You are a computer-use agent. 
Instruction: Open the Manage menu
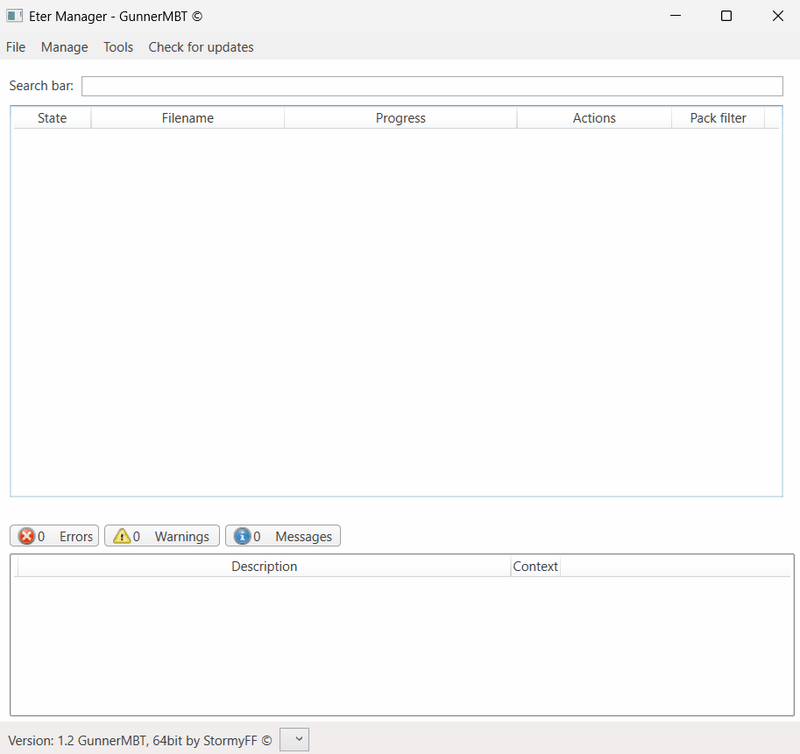tap(64, 47)
